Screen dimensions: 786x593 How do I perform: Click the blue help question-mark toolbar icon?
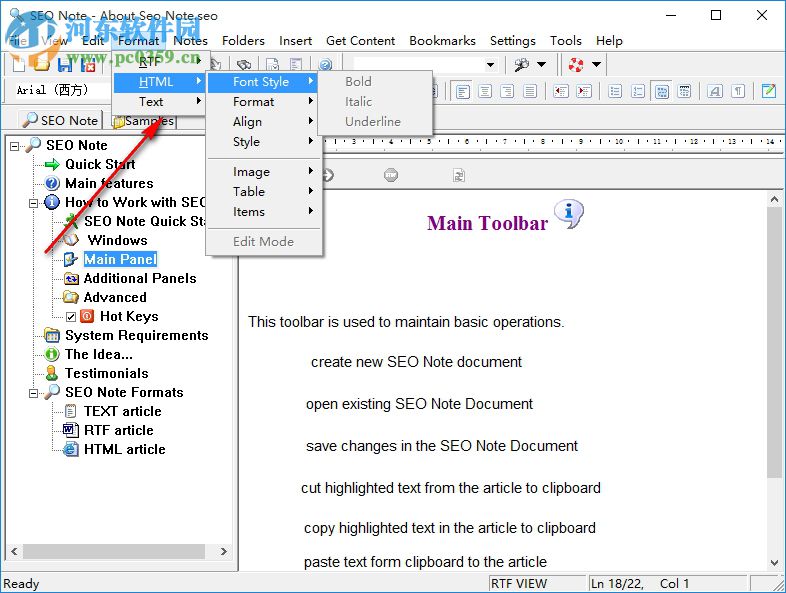[x=325, y=65]
